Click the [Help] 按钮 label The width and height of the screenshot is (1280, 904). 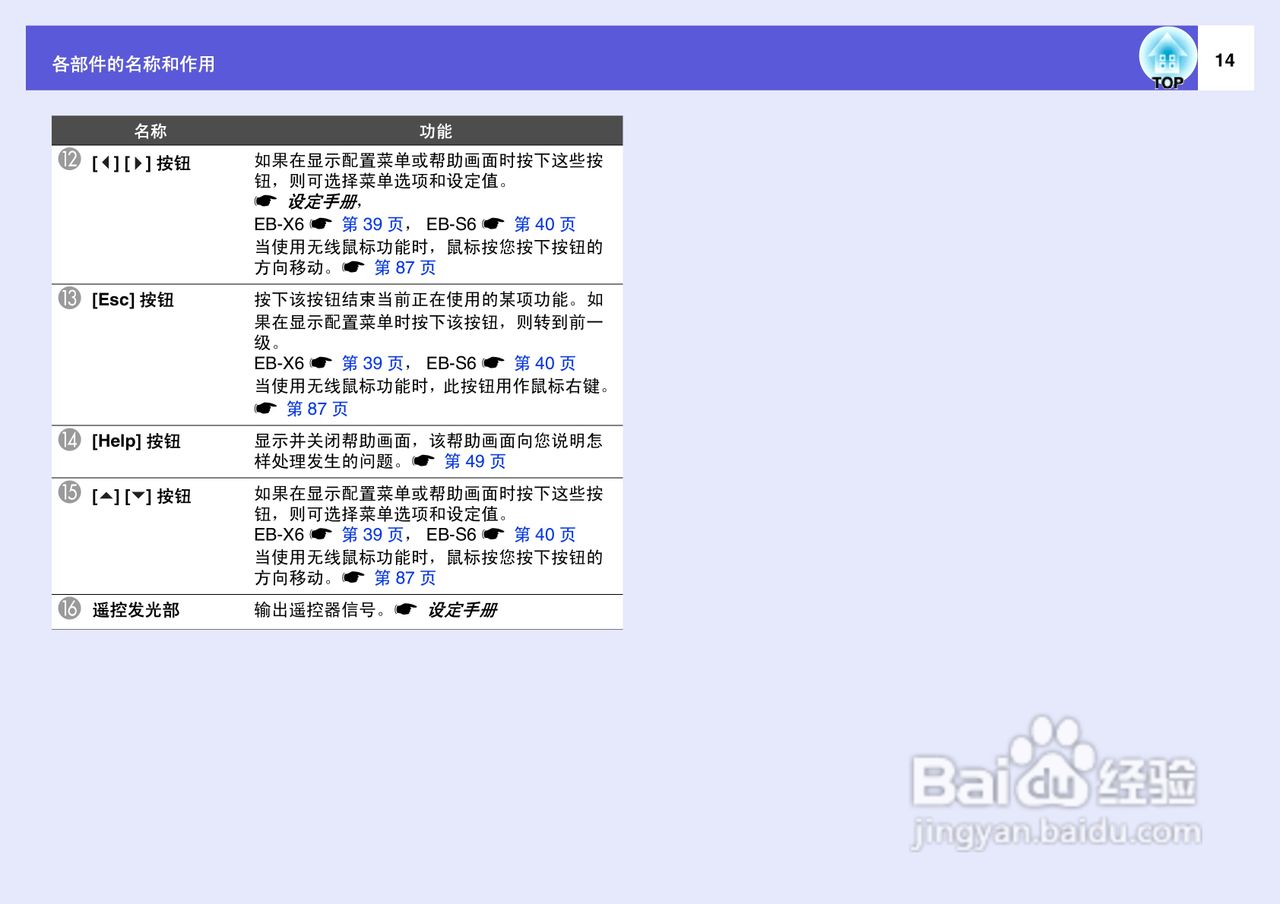click(x=136, y=442)
